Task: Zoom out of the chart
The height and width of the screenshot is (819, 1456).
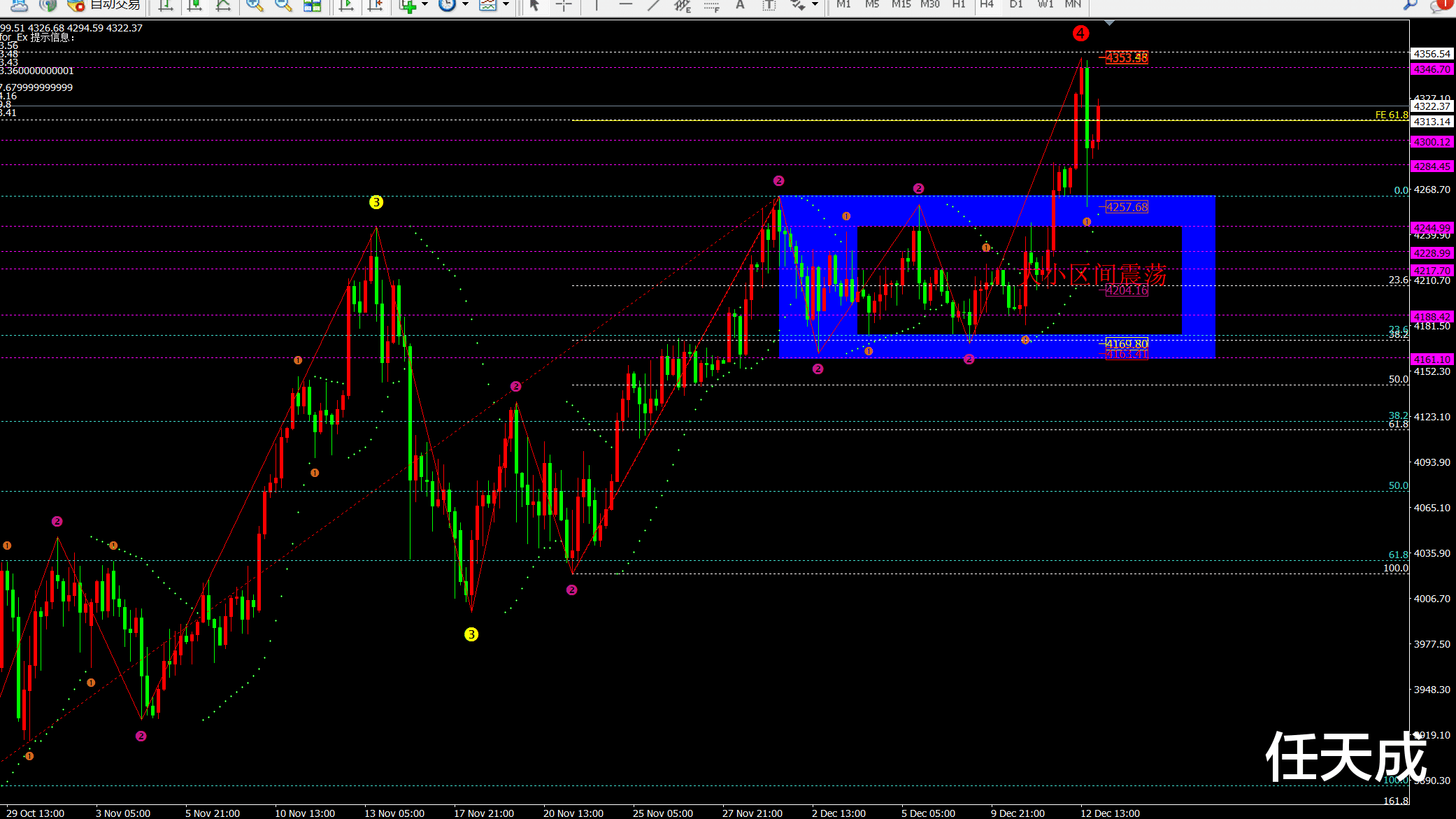Action: point(283,5)
